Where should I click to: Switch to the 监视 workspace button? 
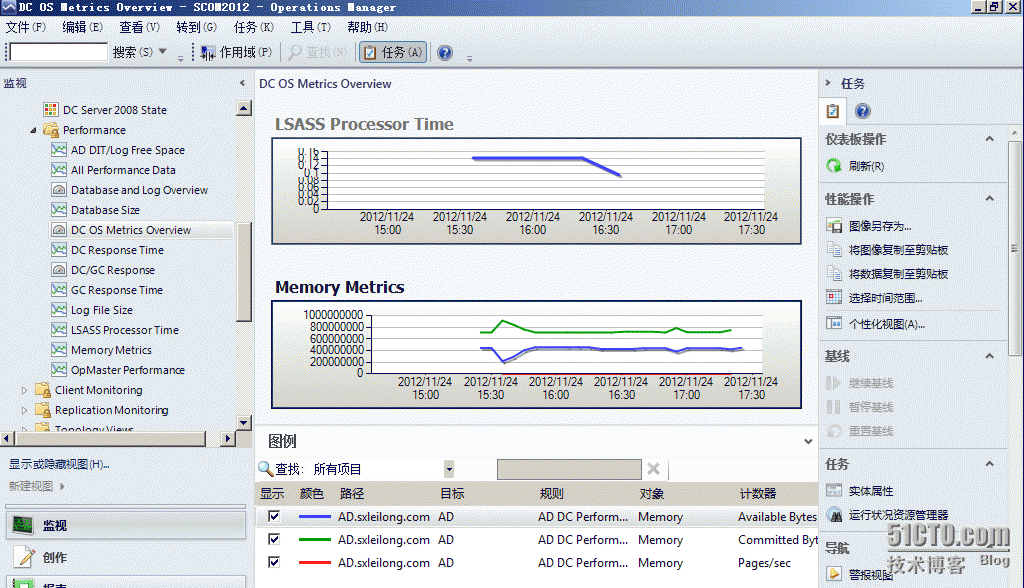coord(125,525)
